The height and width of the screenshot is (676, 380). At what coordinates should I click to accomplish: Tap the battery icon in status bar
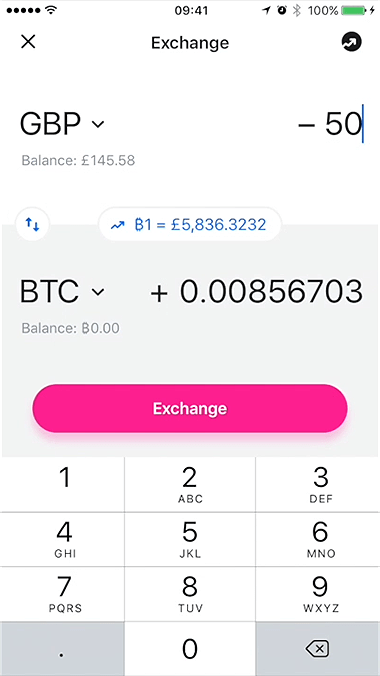coord(355,10)
